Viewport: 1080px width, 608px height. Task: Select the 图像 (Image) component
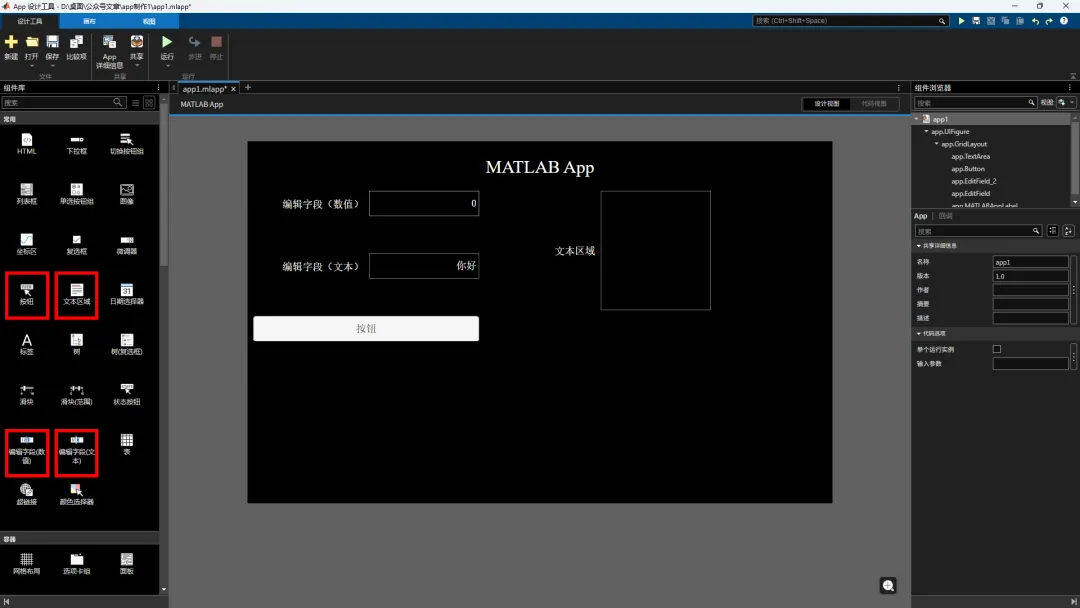(127, 194)
